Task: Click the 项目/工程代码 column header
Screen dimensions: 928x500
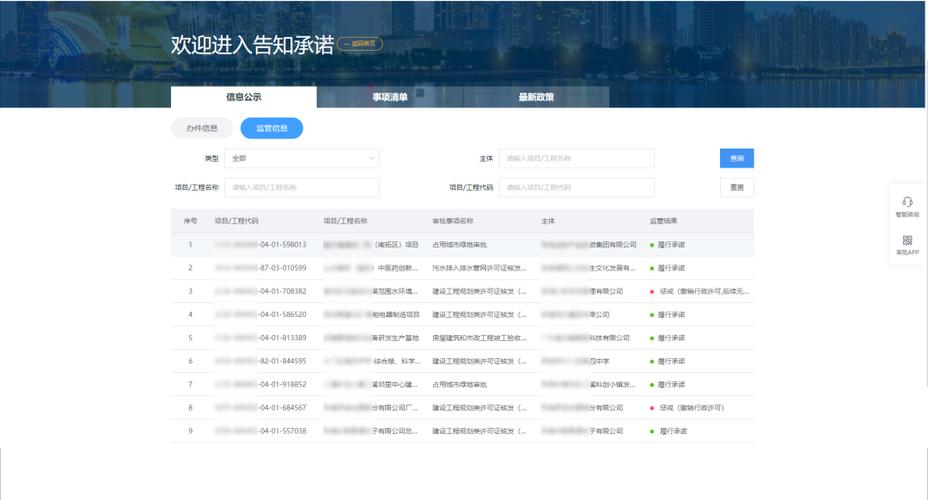Action: pos(237,221)
